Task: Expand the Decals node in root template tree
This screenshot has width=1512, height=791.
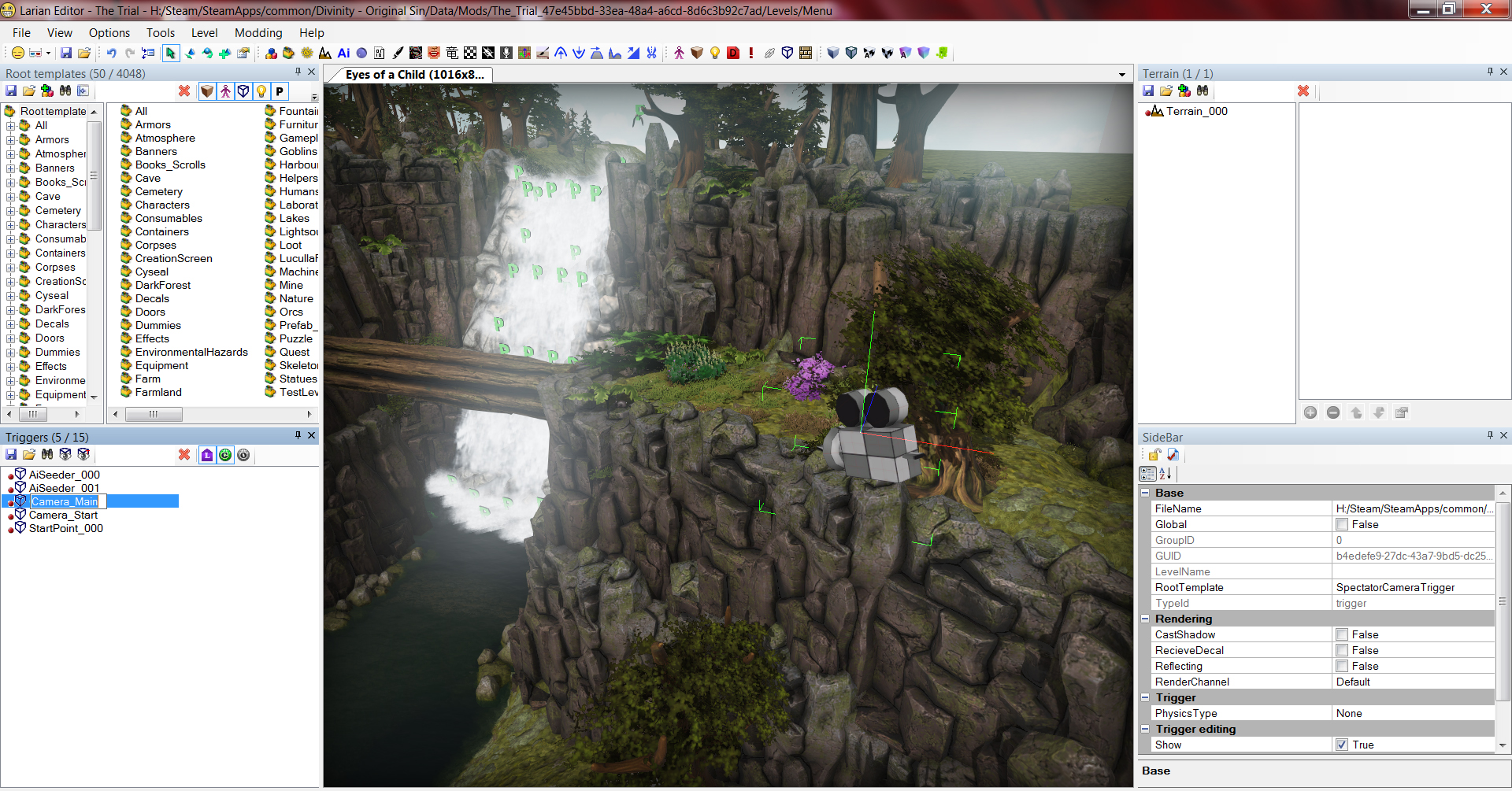Action: (x=11, y=324)
